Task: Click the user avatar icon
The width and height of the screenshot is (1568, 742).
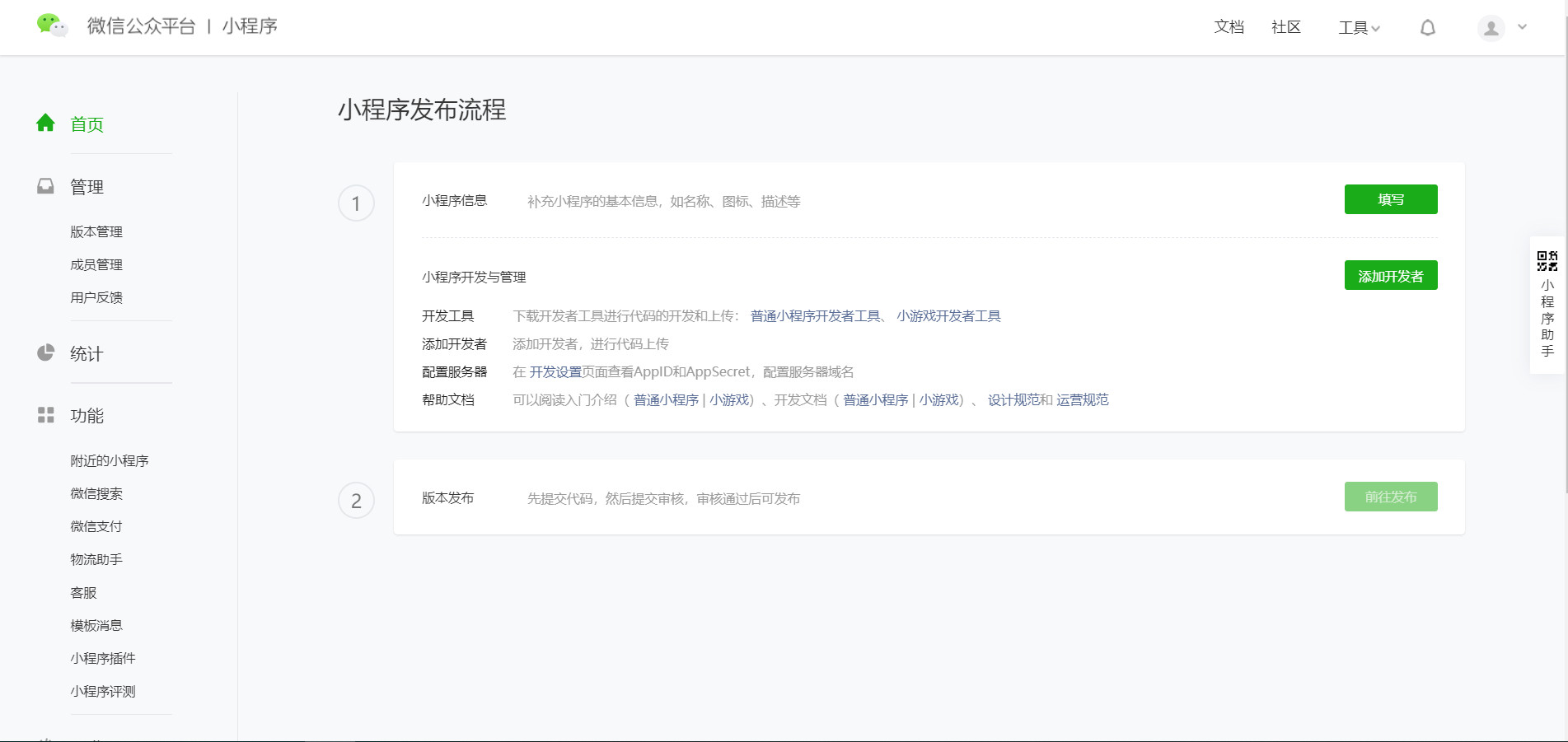Action: point(1491,28)
